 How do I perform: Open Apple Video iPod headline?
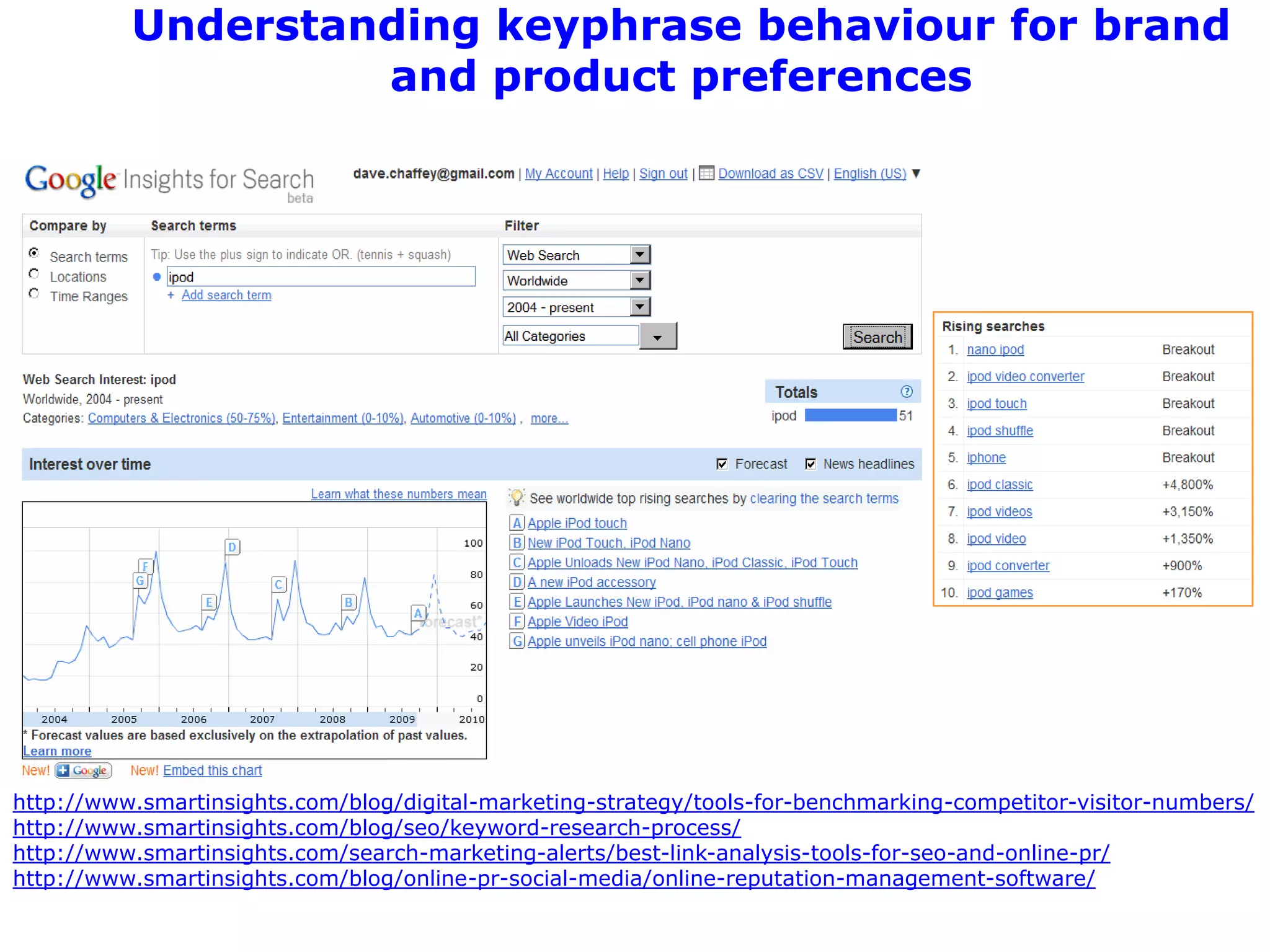tap(577, 622)
